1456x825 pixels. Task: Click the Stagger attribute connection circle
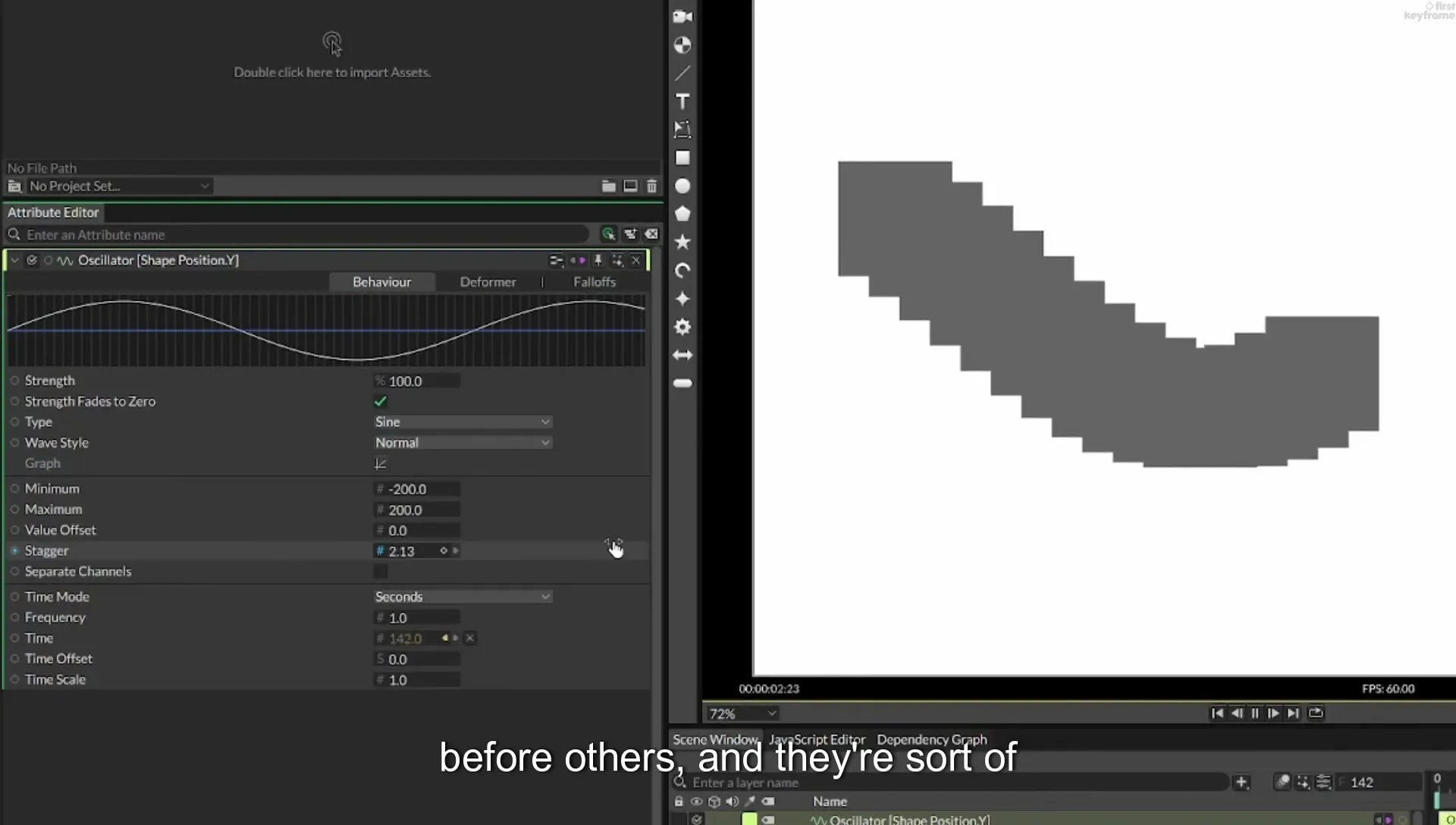click(x=14, y=551)
